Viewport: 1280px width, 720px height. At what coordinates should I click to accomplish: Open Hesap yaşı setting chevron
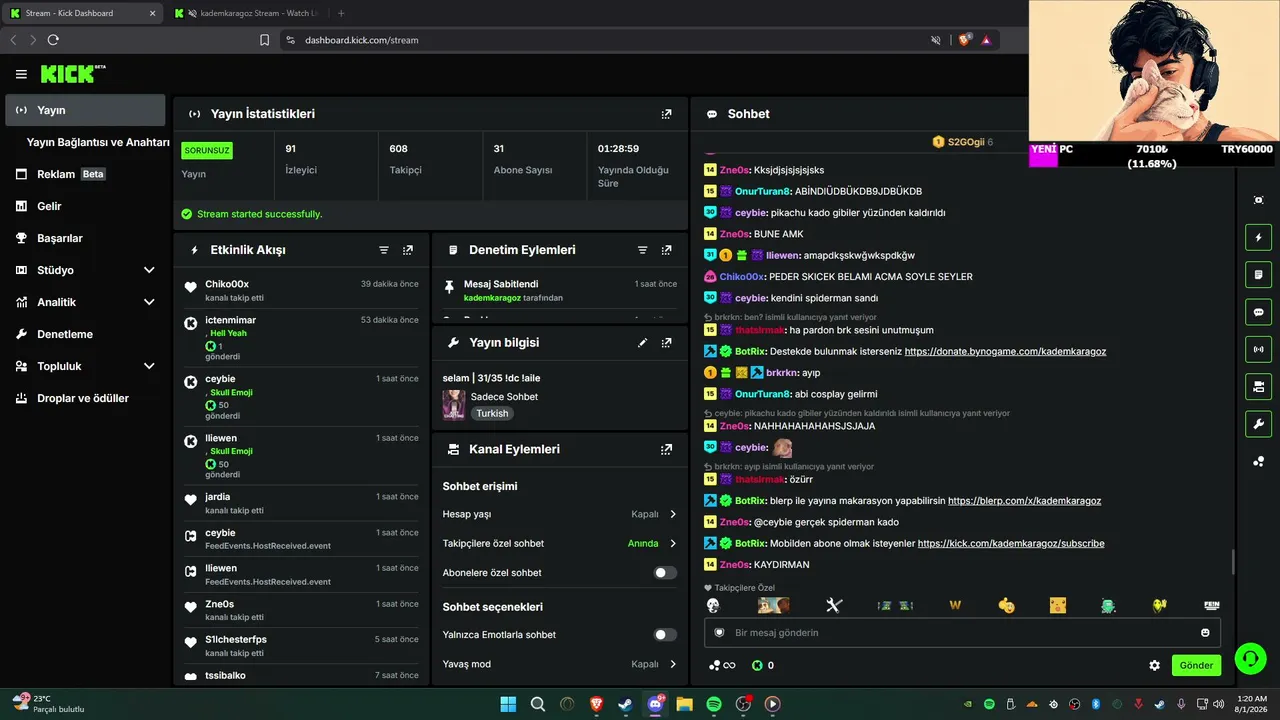673,514
